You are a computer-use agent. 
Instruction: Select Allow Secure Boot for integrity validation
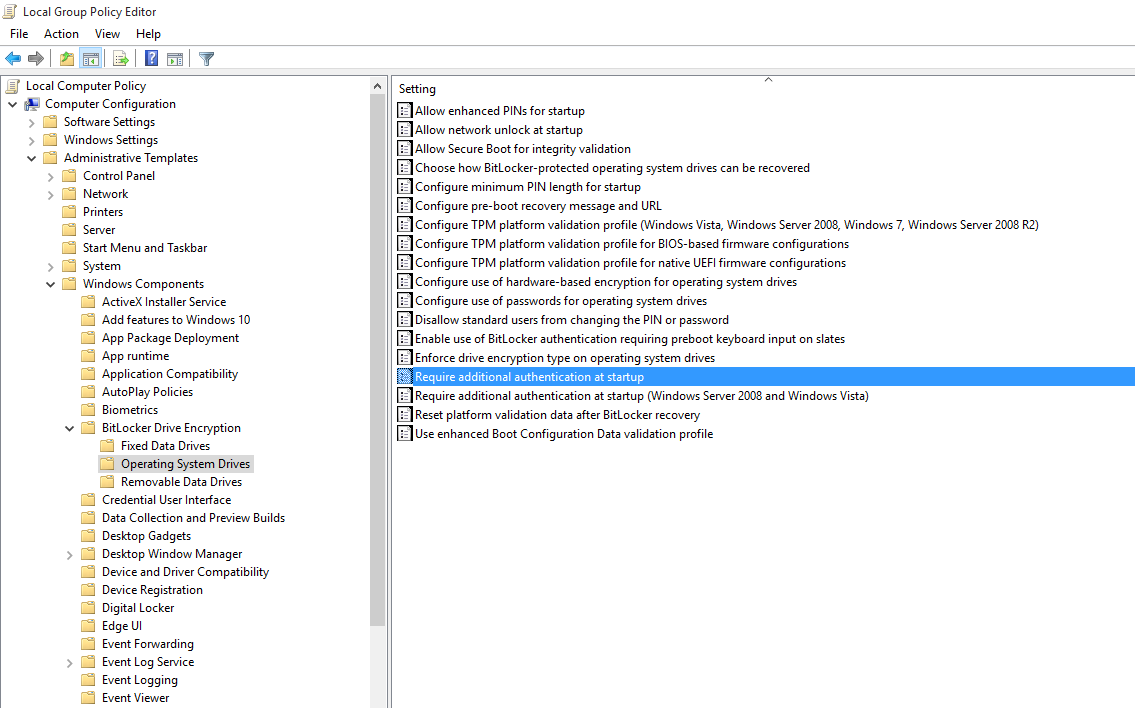tap(523, 149)
